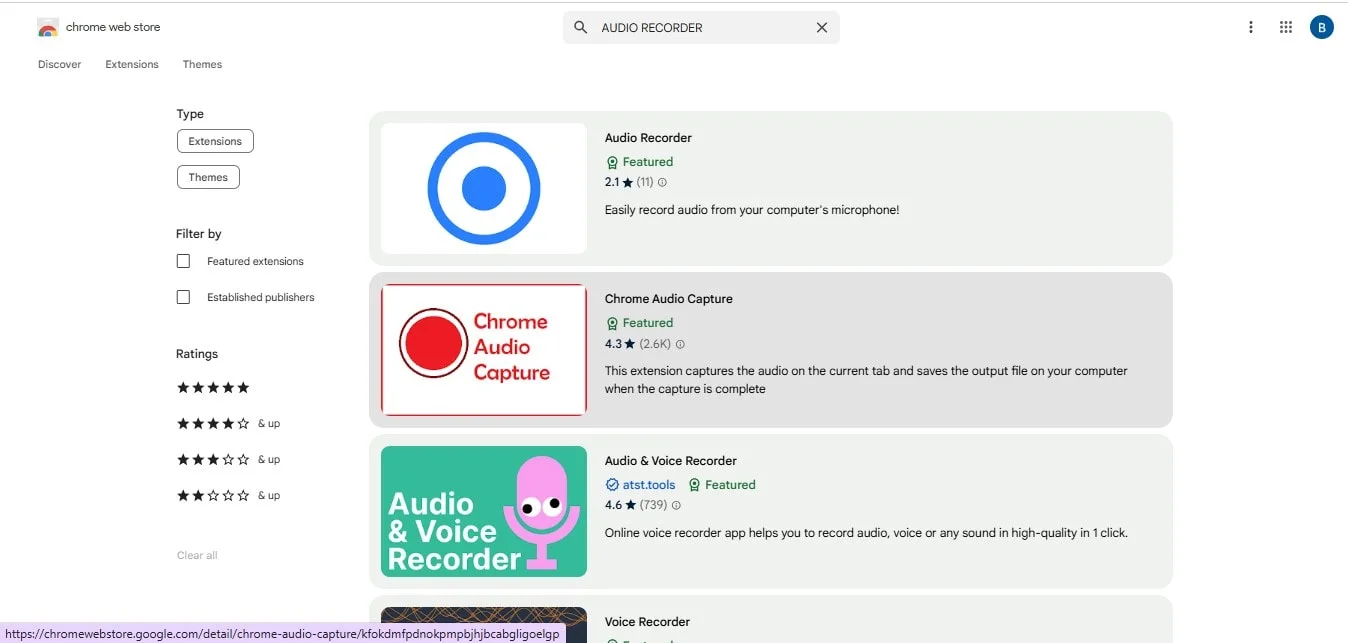Screen dimensions: 1348x643
Task: Click the Chrome Web Store rainbow logo
Action: click(48, 28)
